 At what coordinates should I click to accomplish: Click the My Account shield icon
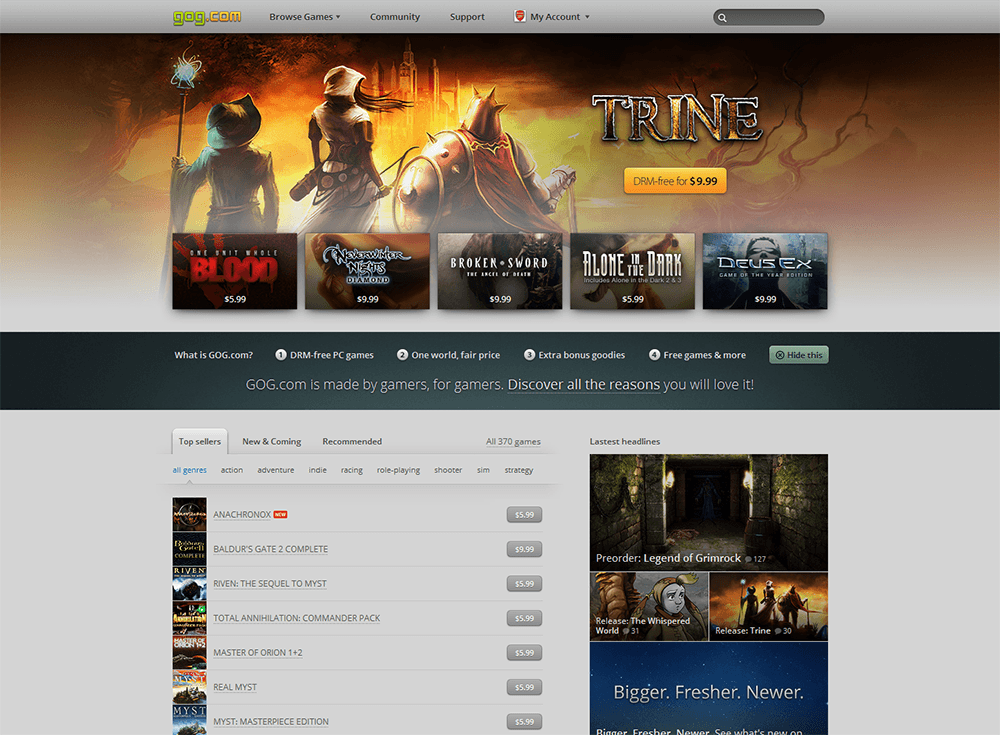pyautogui.click(x=520, y=16)
